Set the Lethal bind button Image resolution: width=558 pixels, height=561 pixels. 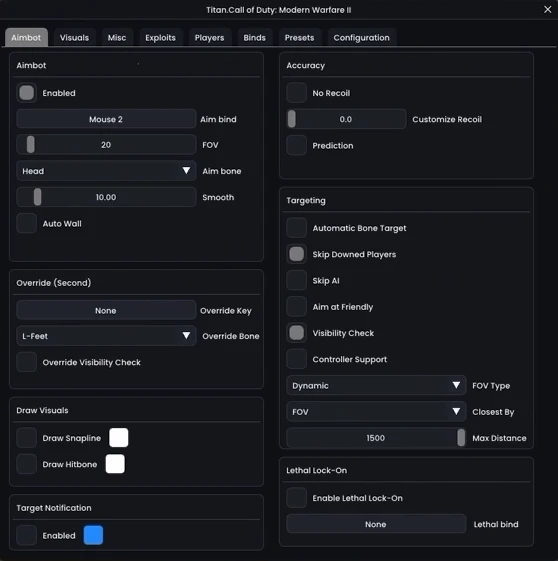point(376,524)
